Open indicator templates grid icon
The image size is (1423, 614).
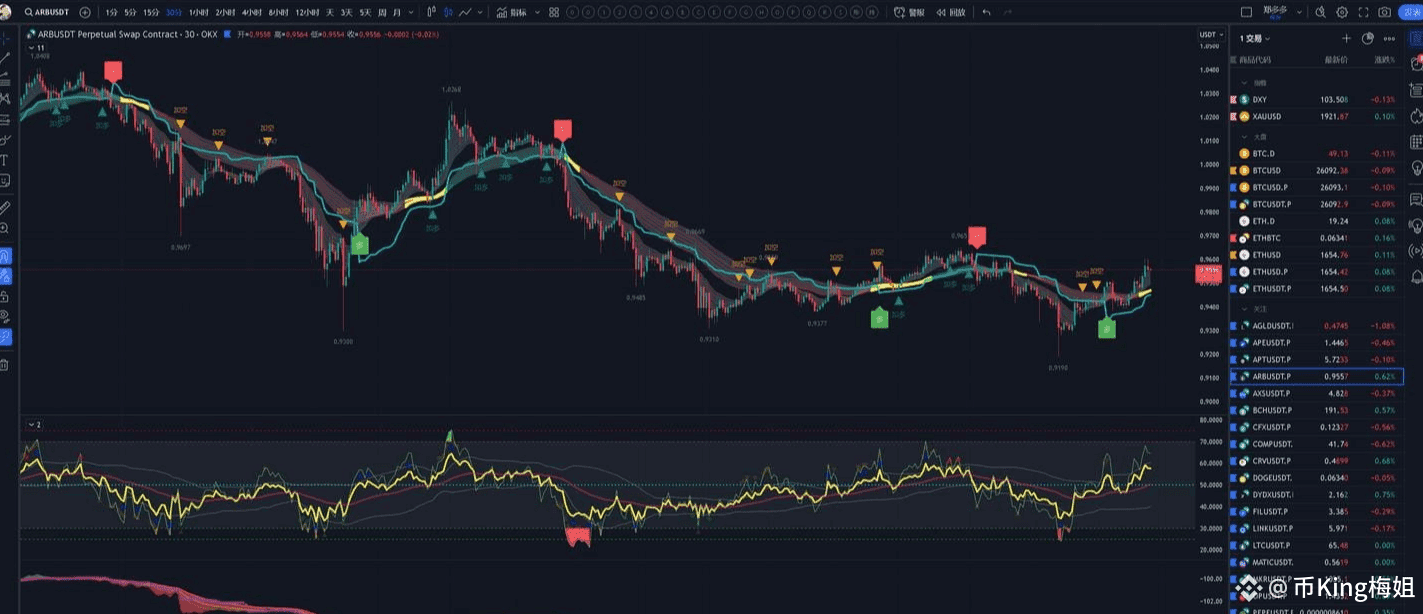tap(553, 12)
